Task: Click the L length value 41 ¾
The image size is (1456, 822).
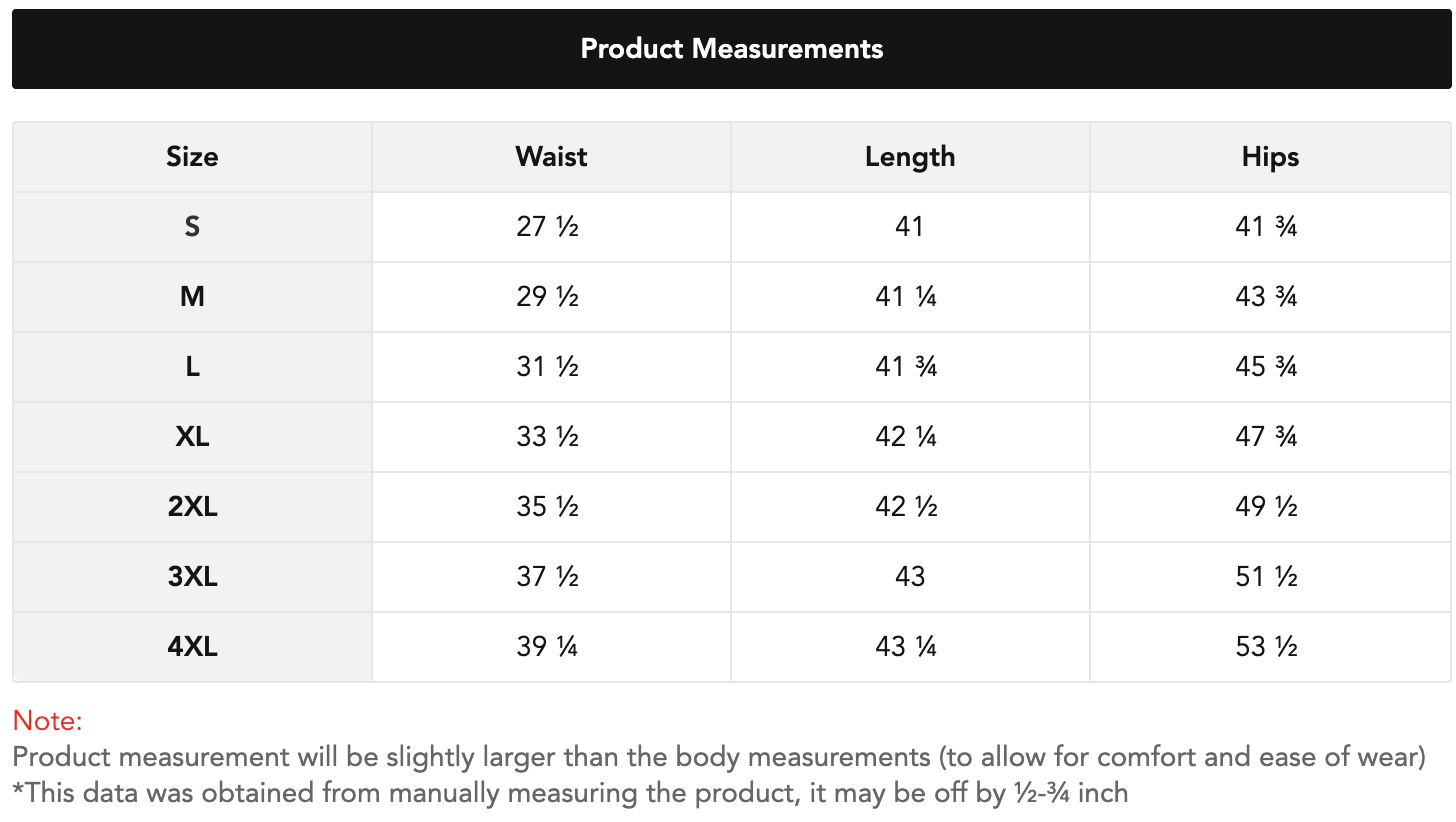Action: tap(906, 367)
